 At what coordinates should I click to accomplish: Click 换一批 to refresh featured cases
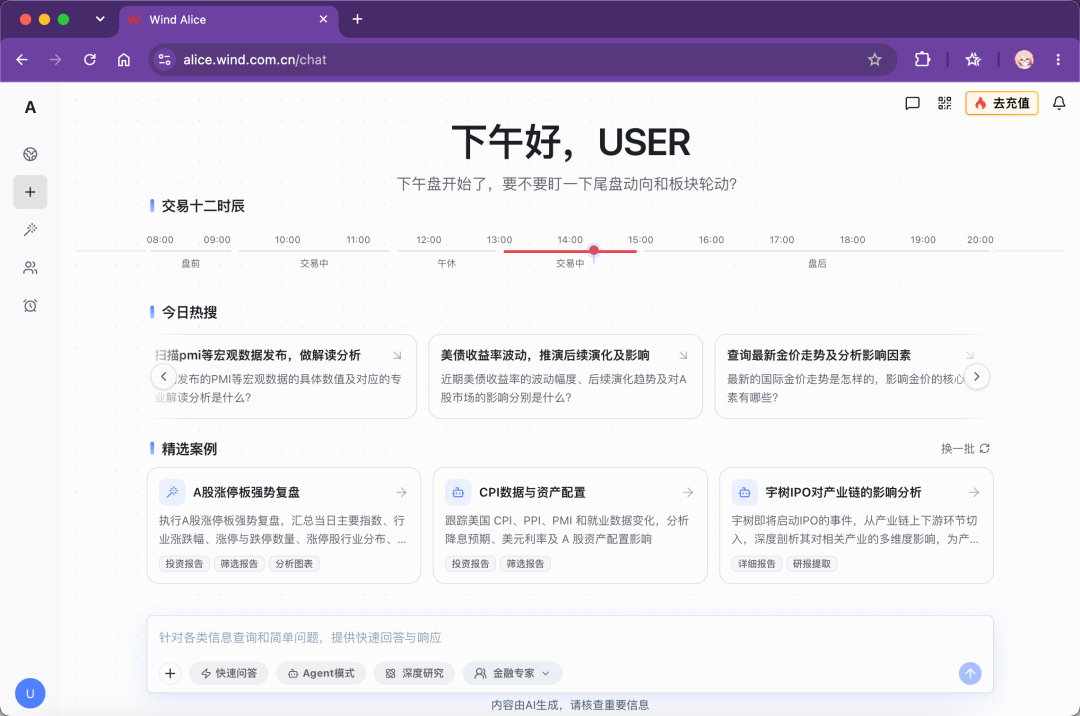[x=965, y=449]
